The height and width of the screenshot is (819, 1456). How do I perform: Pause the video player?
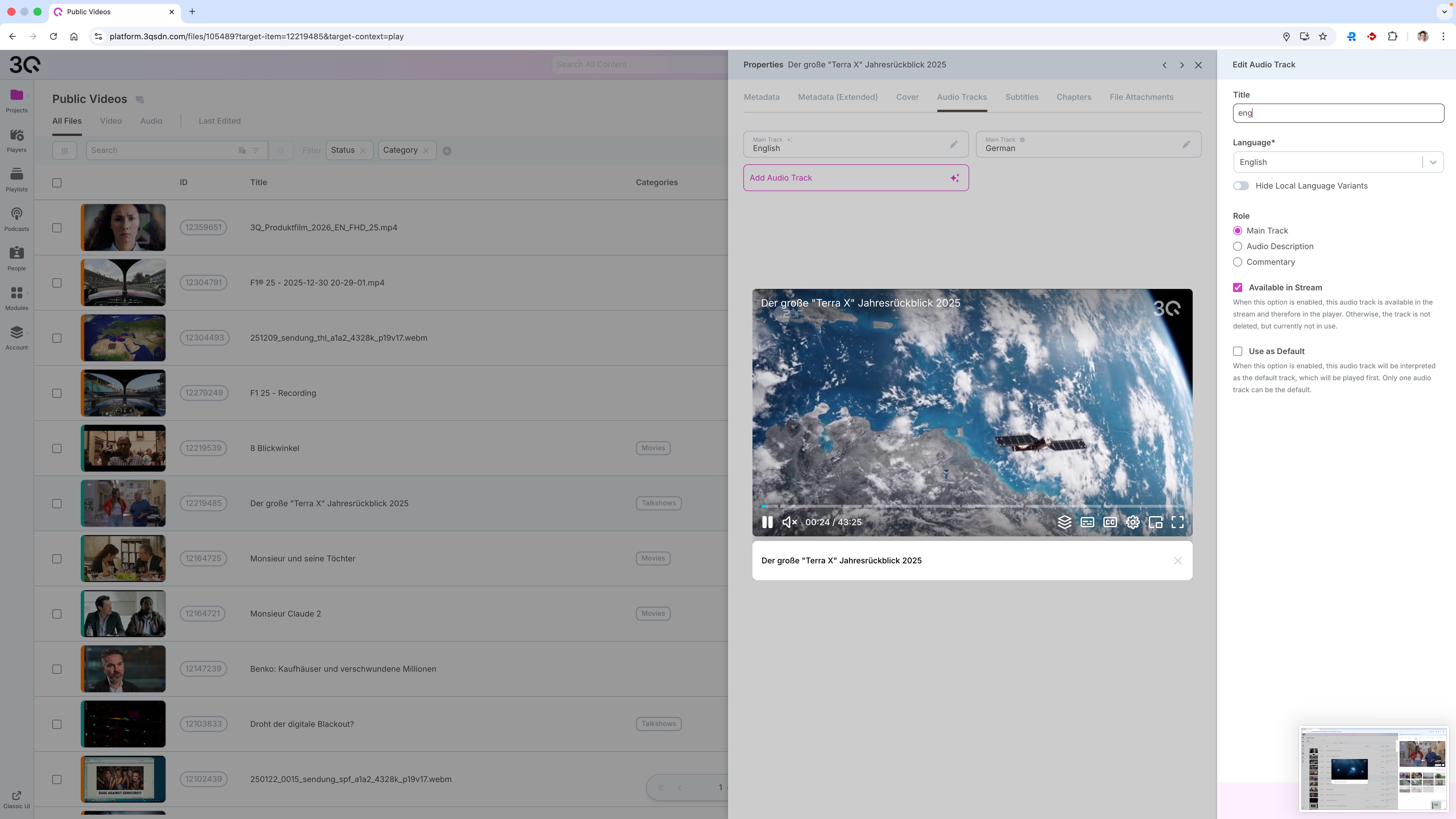pyautogui.click(x=767, y=522)
